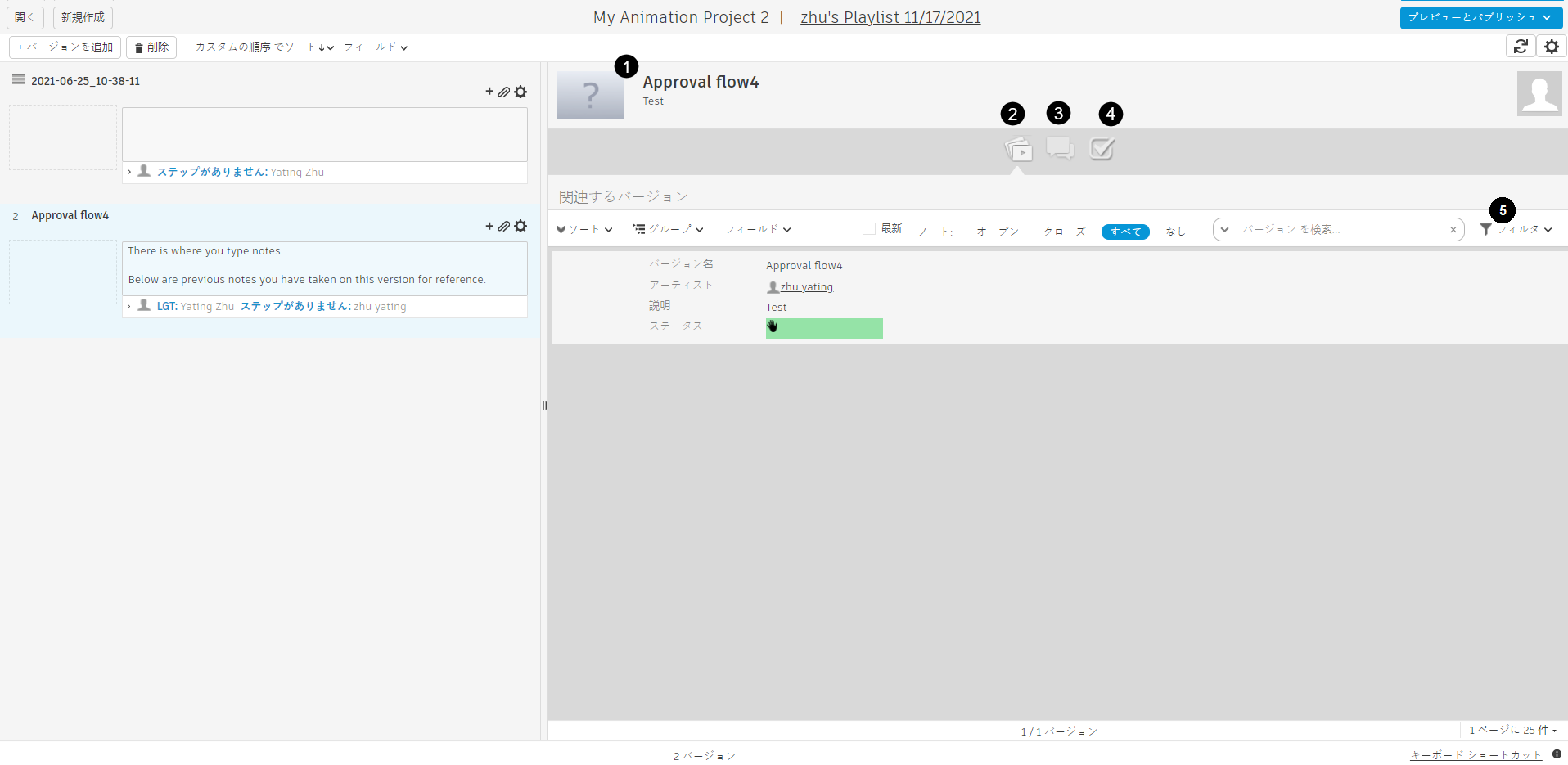Screen dimensions: 1568x765
Task: Click paperclip icon on Approval flow4 row
Action: tap(504, 226)
